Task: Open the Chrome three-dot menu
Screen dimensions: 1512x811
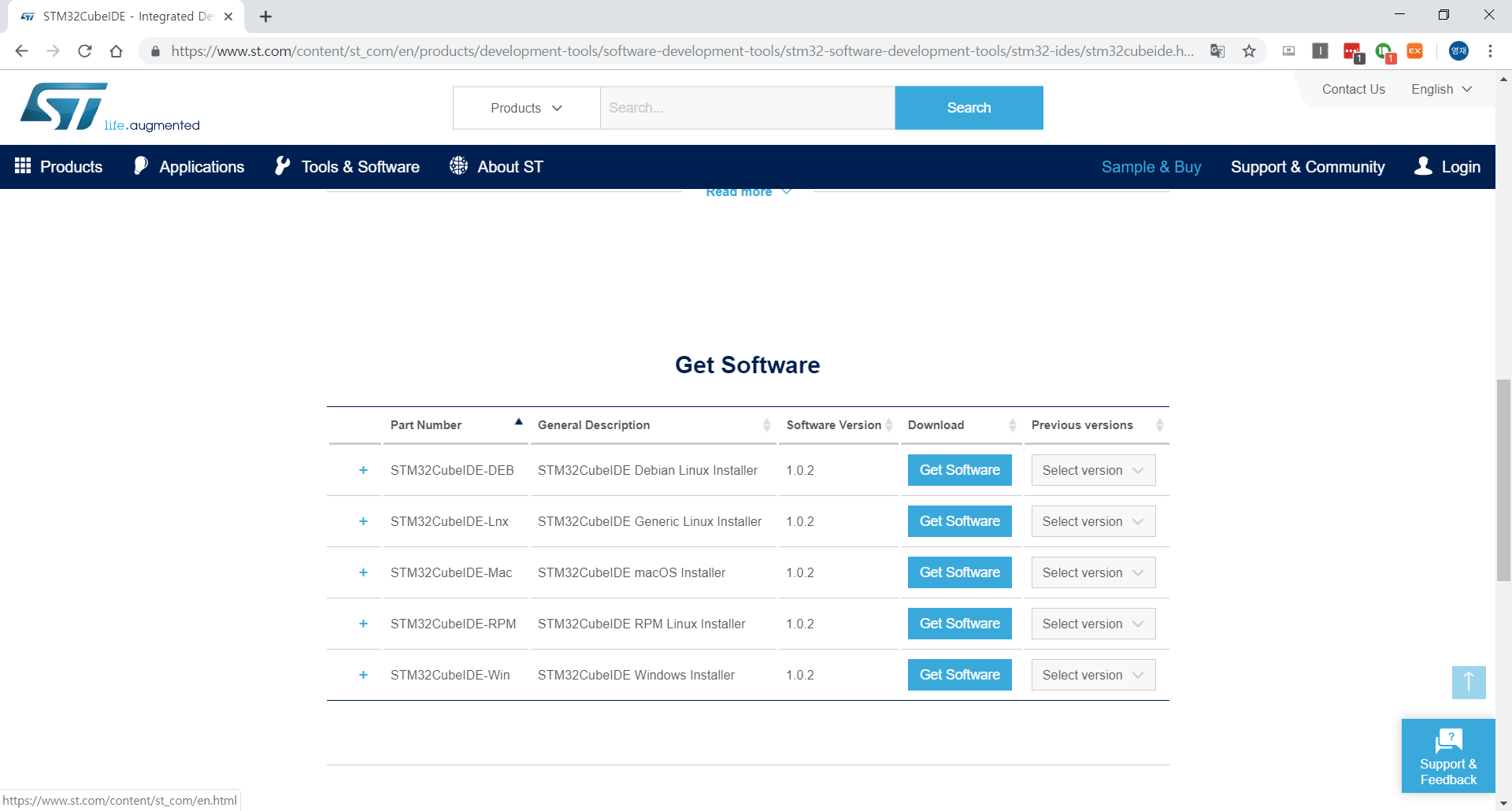Action: (x=1490, y=51)
